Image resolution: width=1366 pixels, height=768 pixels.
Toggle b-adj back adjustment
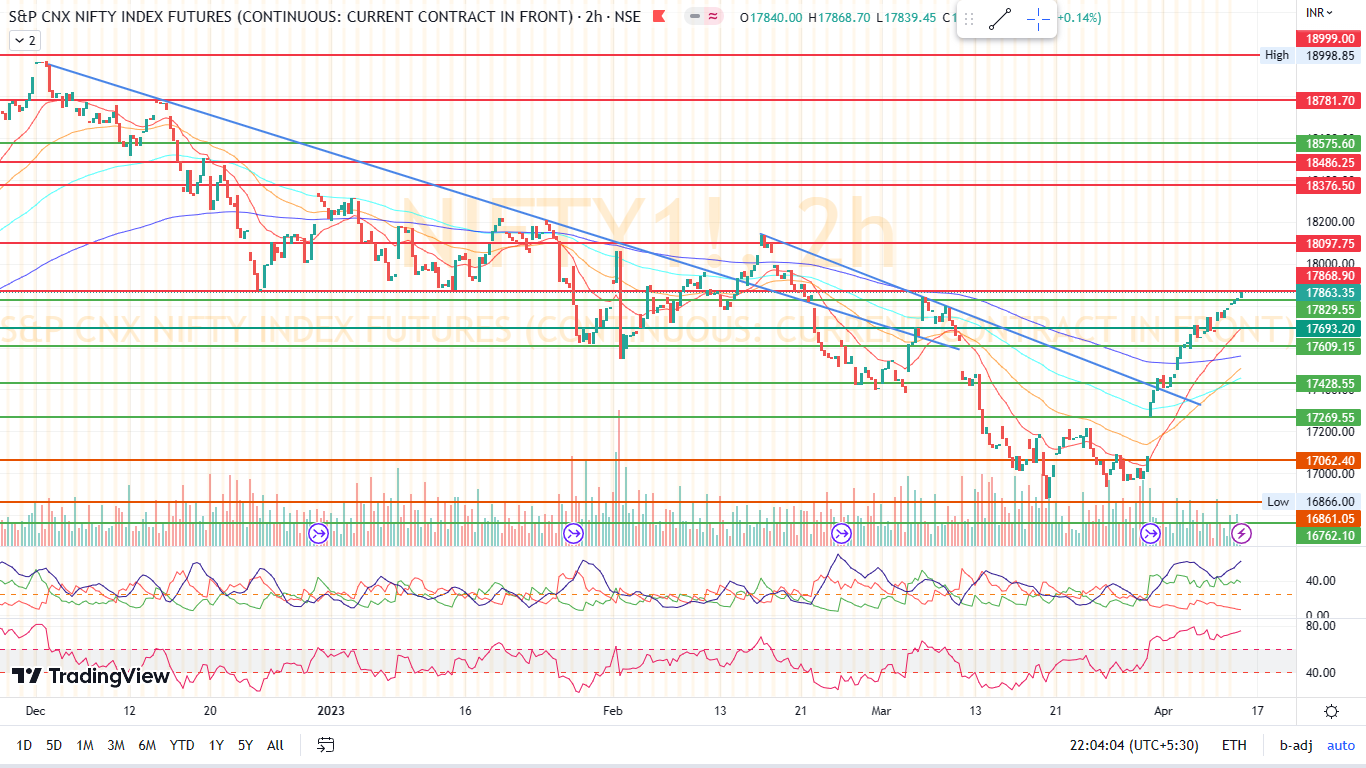[x=1296, y=745]
